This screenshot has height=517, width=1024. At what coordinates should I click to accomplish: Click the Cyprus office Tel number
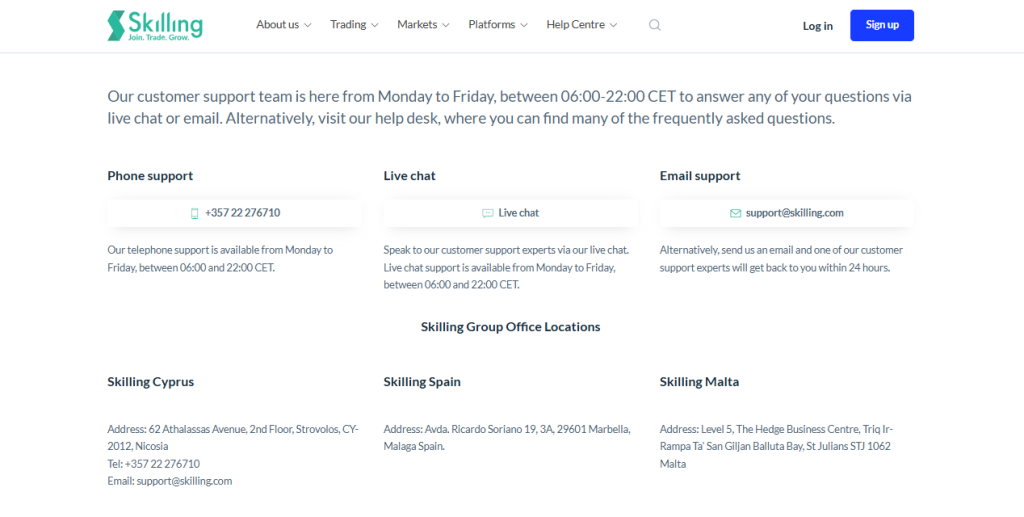[x=162, y=464]
